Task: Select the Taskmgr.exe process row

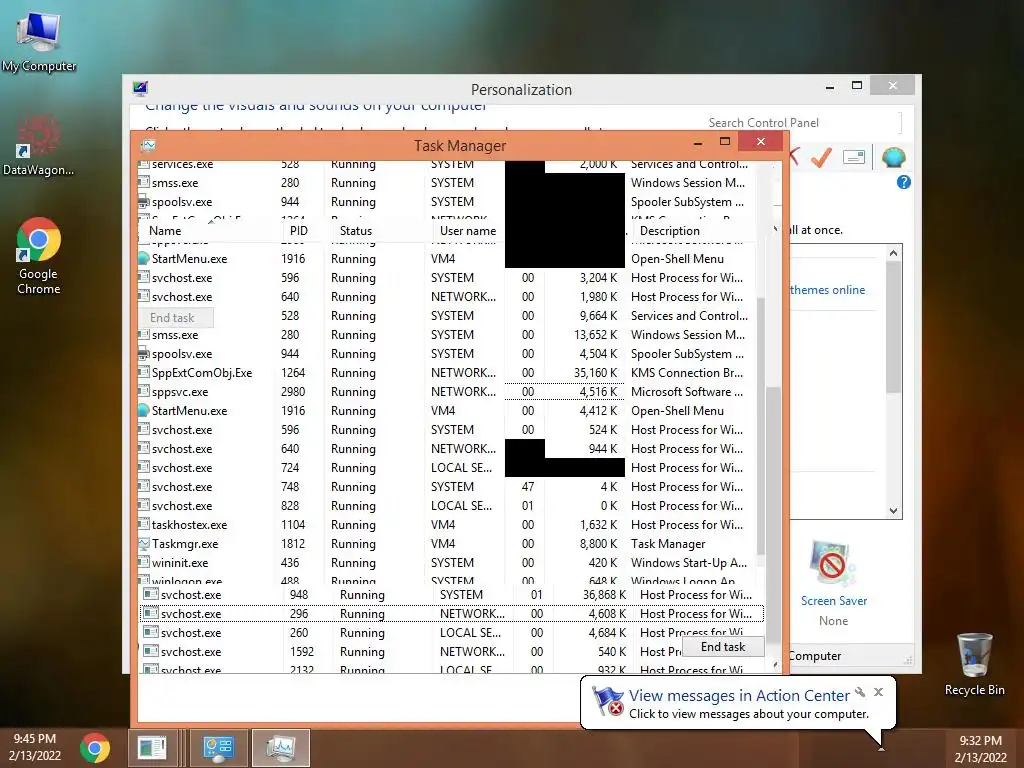Action: tap(447, 543)
